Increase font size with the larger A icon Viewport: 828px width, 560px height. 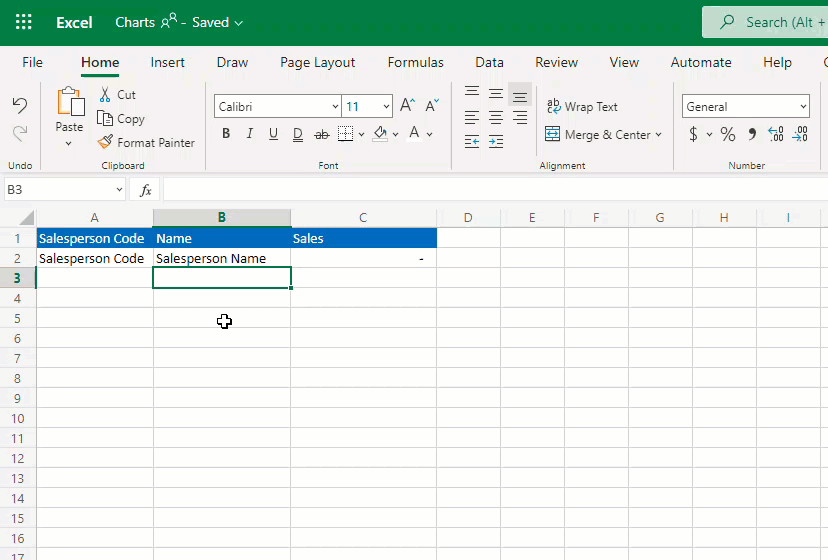[407, 105]
